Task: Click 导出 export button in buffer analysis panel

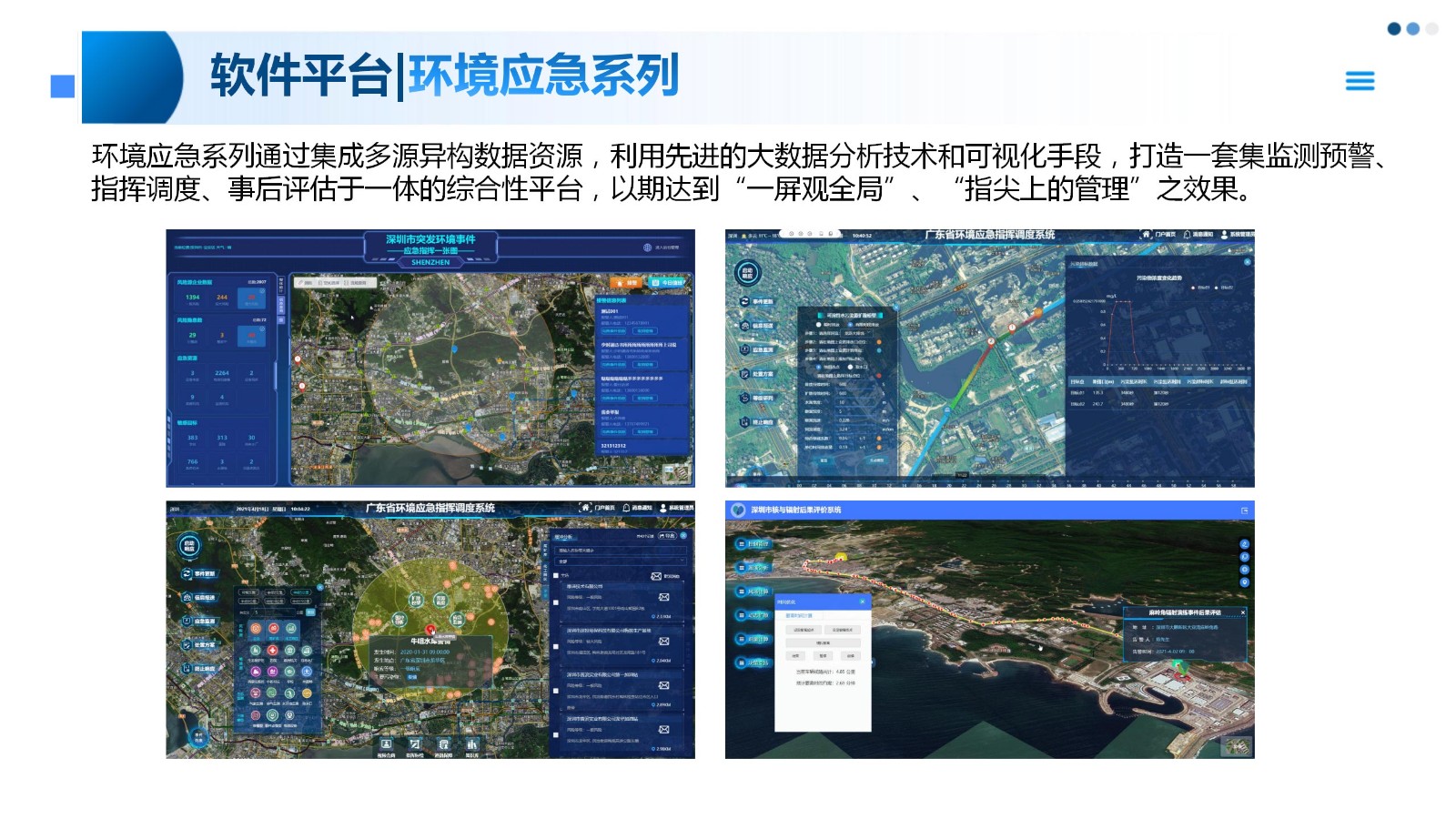Action: 668,536
